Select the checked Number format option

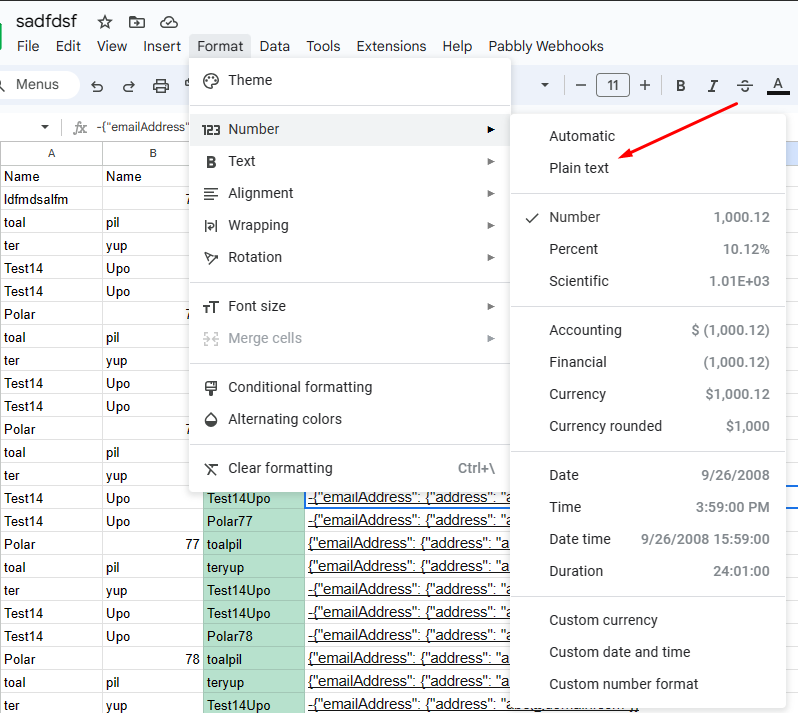click(574, 217)
